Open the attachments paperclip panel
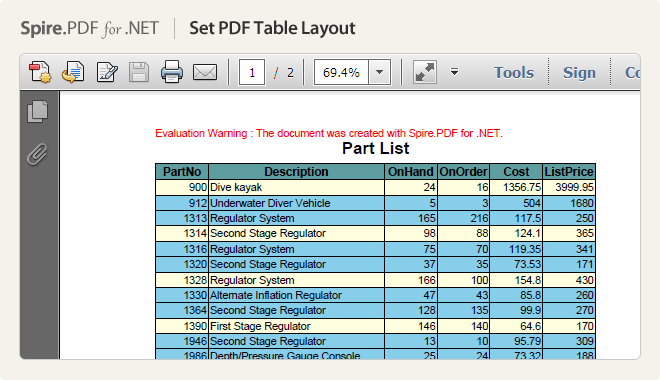The image size is (660, 380). [x=37, y=154]
